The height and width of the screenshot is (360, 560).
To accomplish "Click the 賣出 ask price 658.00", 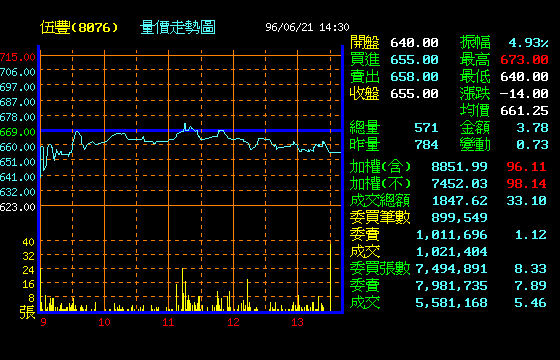I will tap(414, 77).
